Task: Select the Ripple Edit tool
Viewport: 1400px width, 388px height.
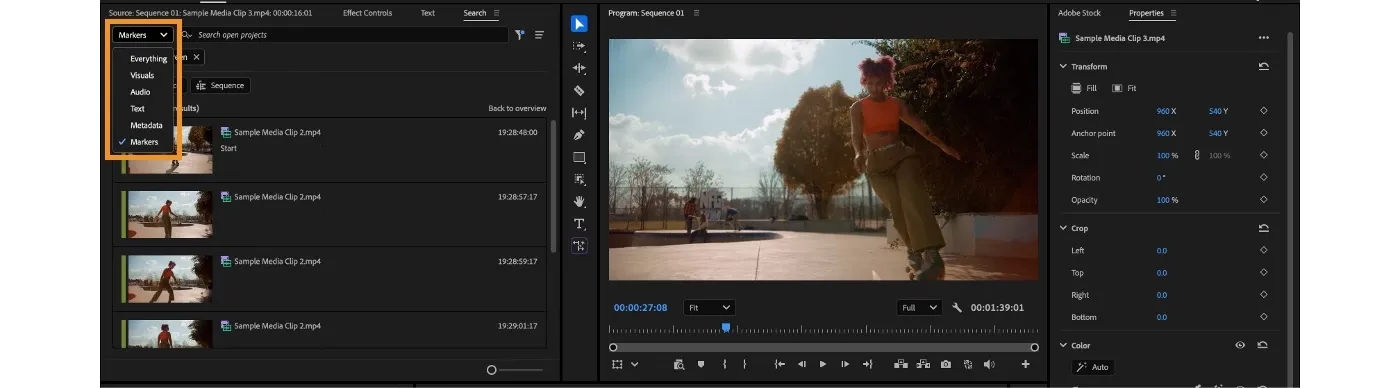Action: [x=579, y=68]
